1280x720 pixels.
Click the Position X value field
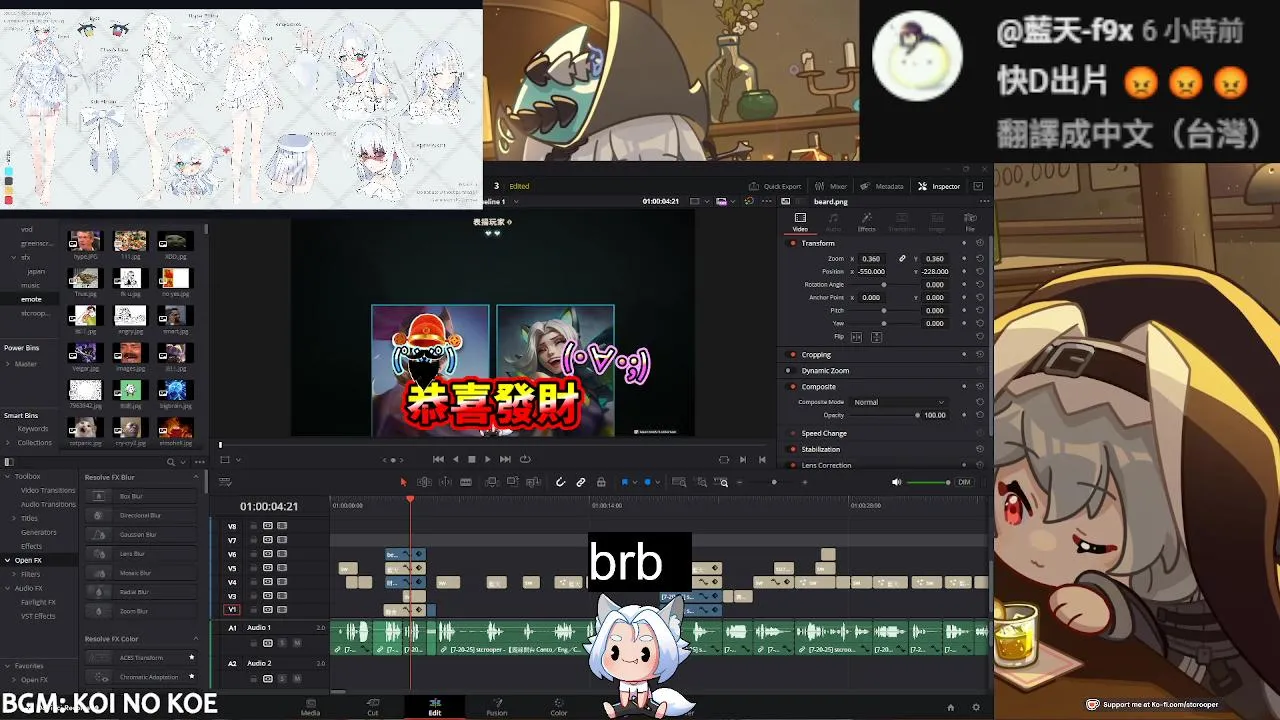coord(872,271)
